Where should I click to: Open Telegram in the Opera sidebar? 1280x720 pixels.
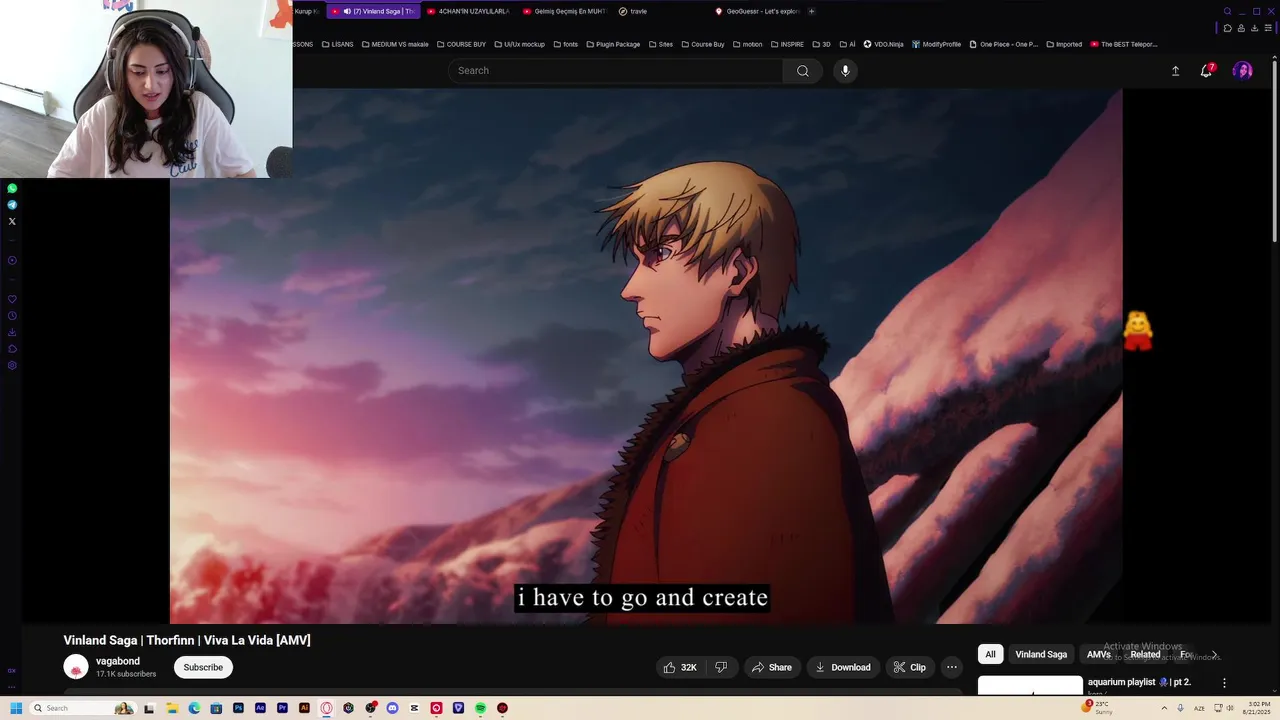coord(12,205)
